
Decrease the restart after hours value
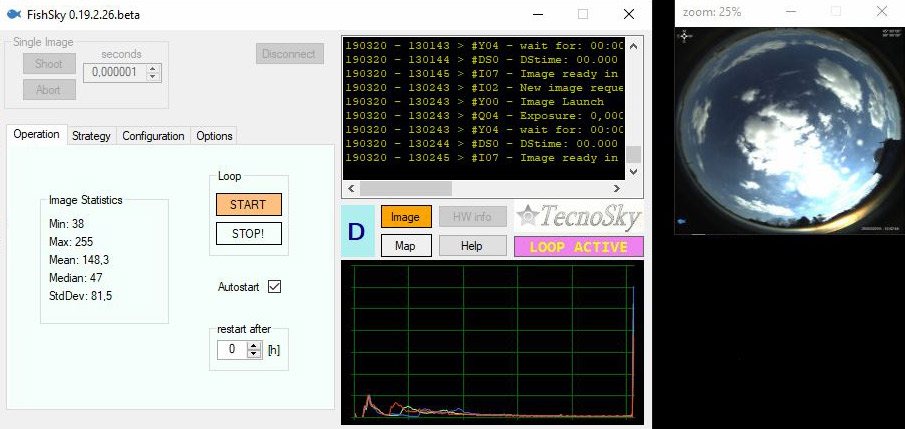[x=254, y=354]
